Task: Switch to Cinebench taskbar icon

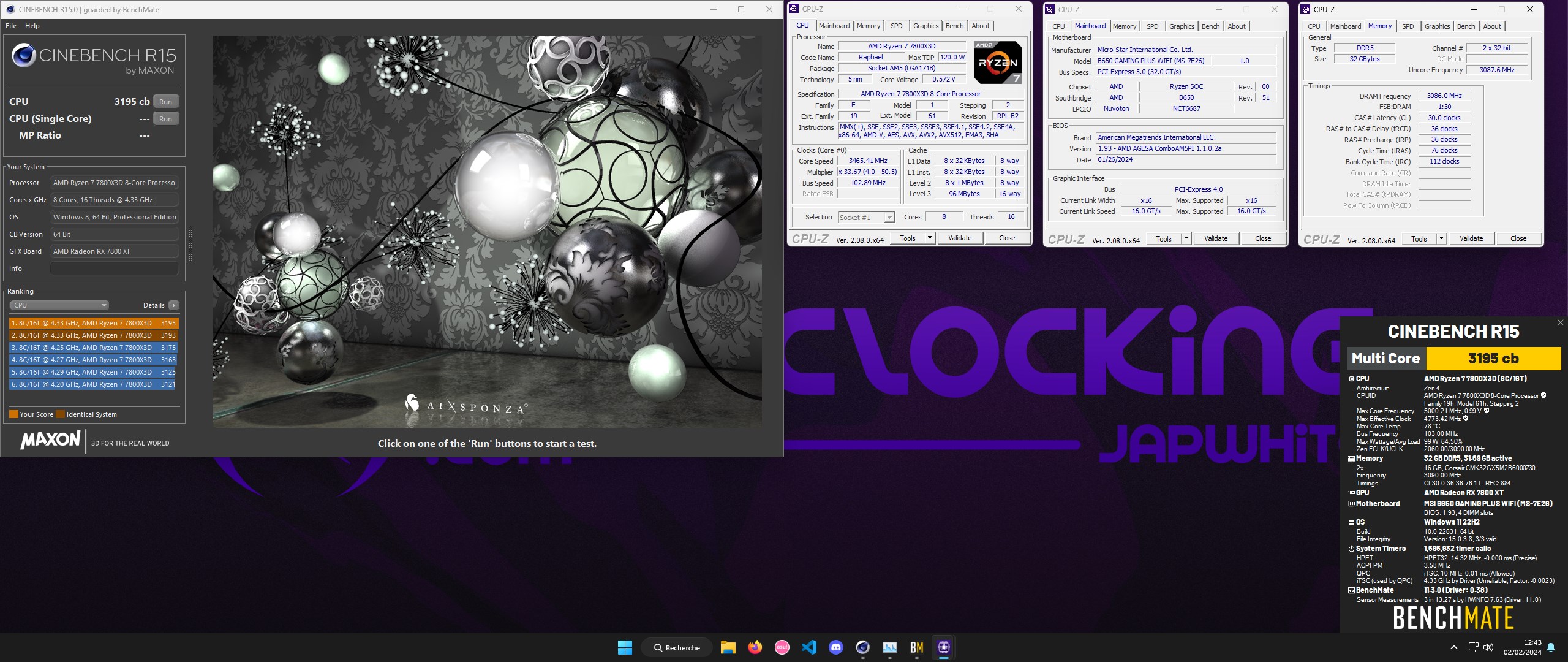Action: pos(863,647)
